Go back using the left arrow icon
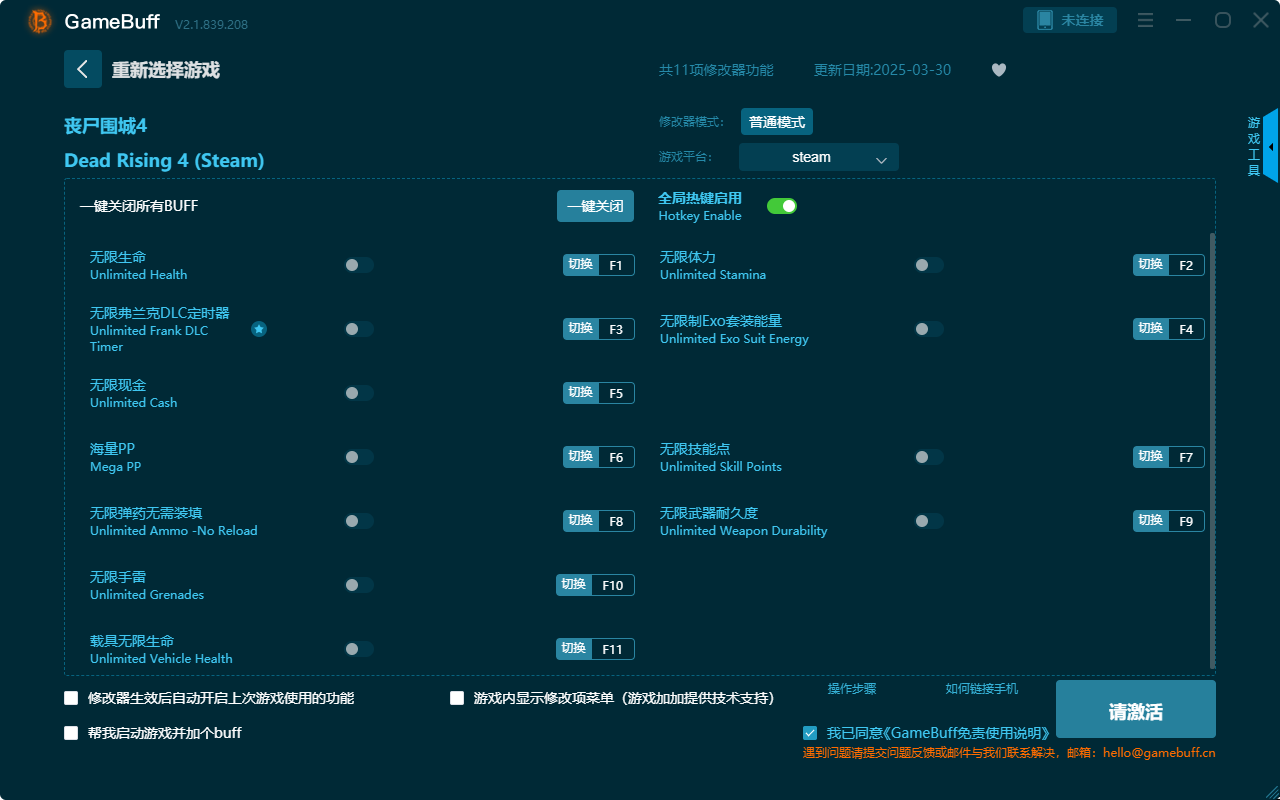The image size is (1280, 800). 83,68
